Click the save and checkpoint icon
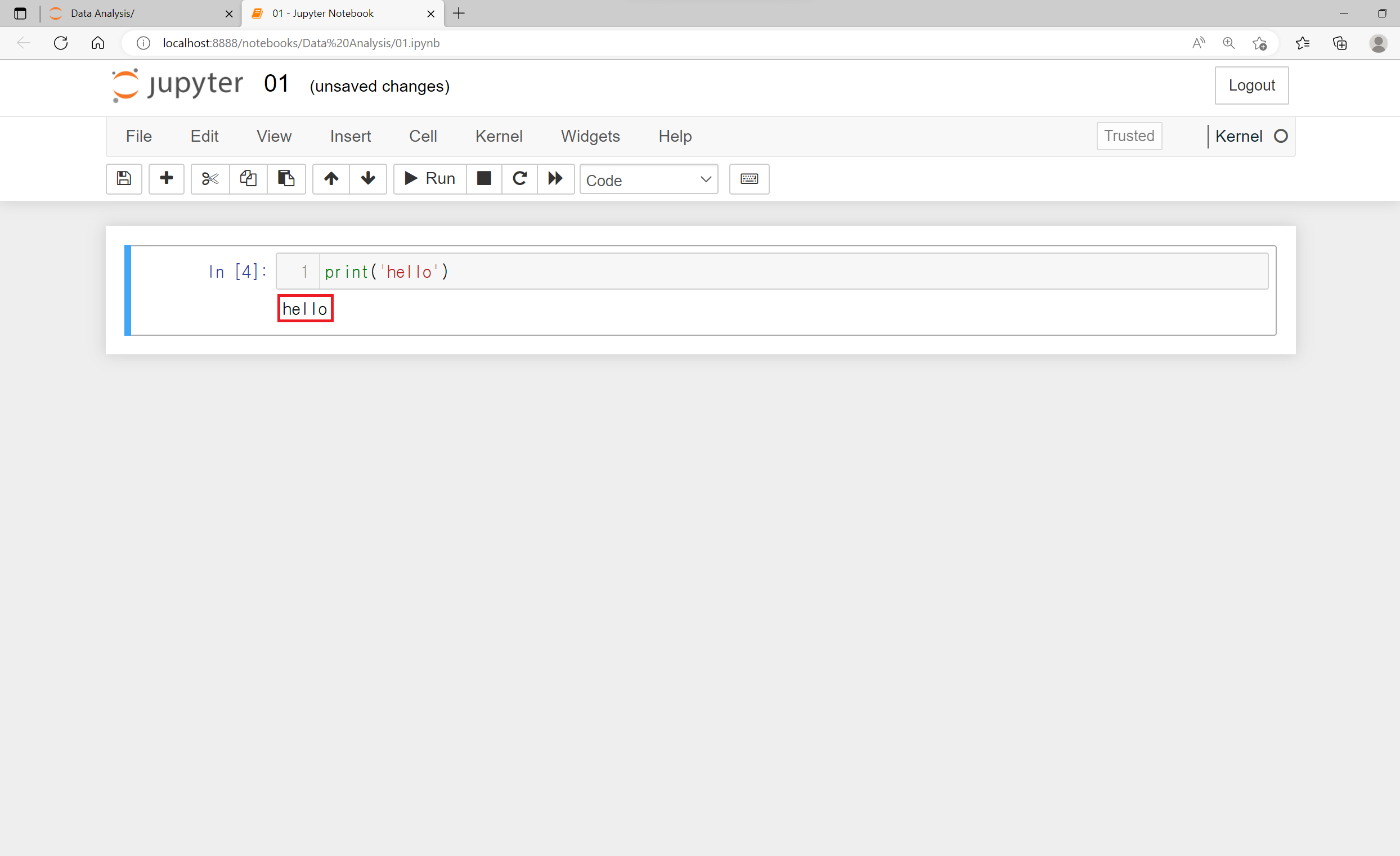The image size is (1400, 856). [x=124, y=179]
